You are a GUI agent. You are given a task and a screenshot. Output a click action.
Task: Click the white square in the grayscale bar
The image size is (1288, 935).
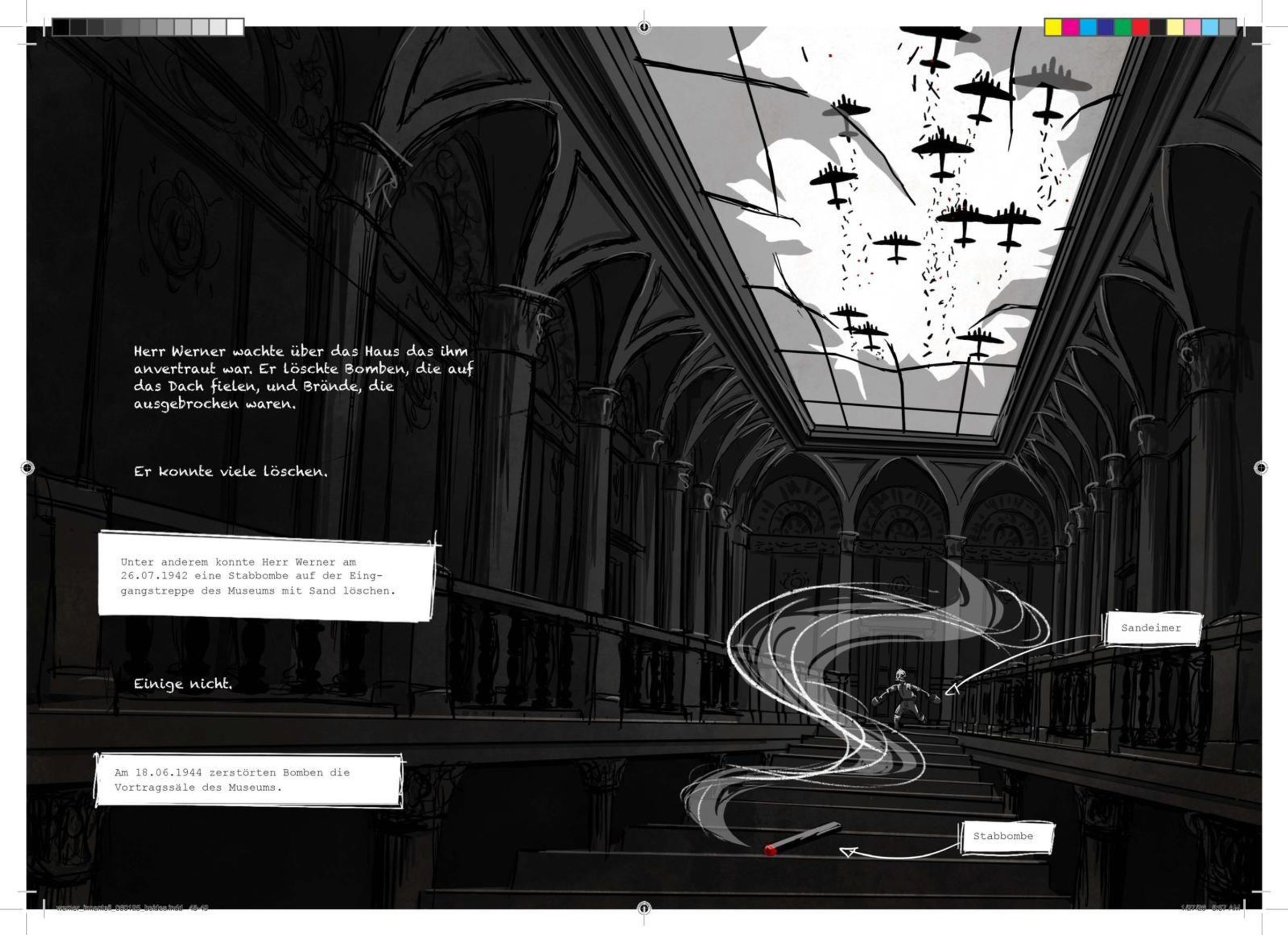[235, 27]
